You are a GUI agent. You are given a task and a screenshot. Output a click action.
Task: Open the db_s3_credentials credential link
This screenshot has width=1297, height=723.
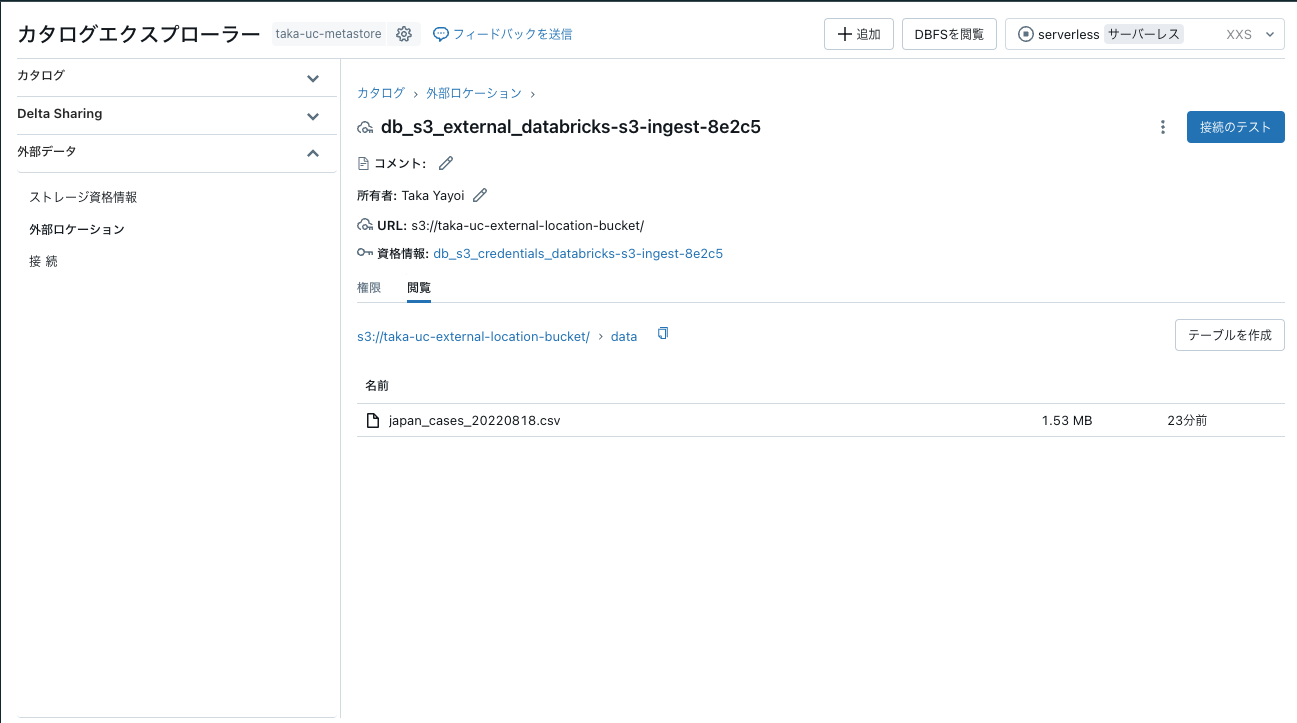pos(577,253)
